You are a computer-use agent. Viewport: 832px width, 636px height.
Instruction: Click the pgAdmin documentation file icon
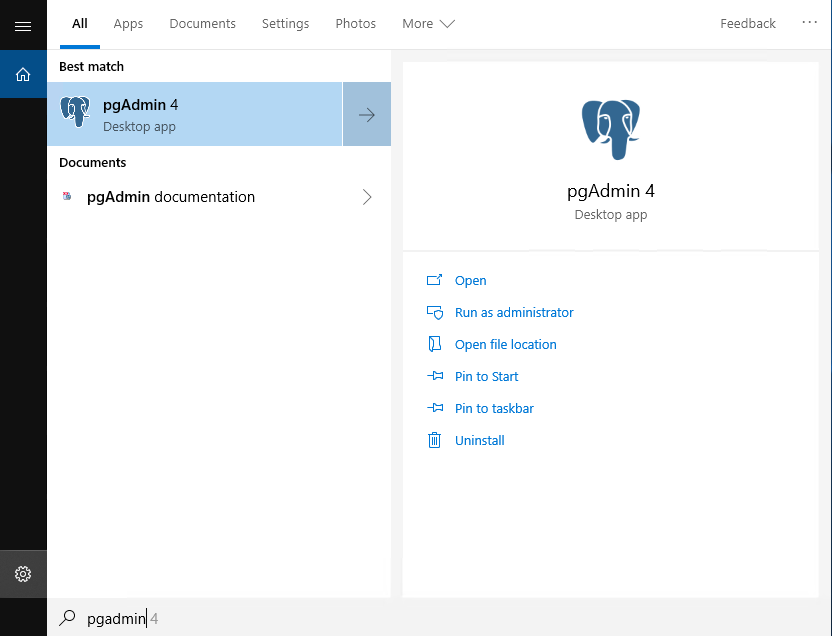[x=67, y=196]
